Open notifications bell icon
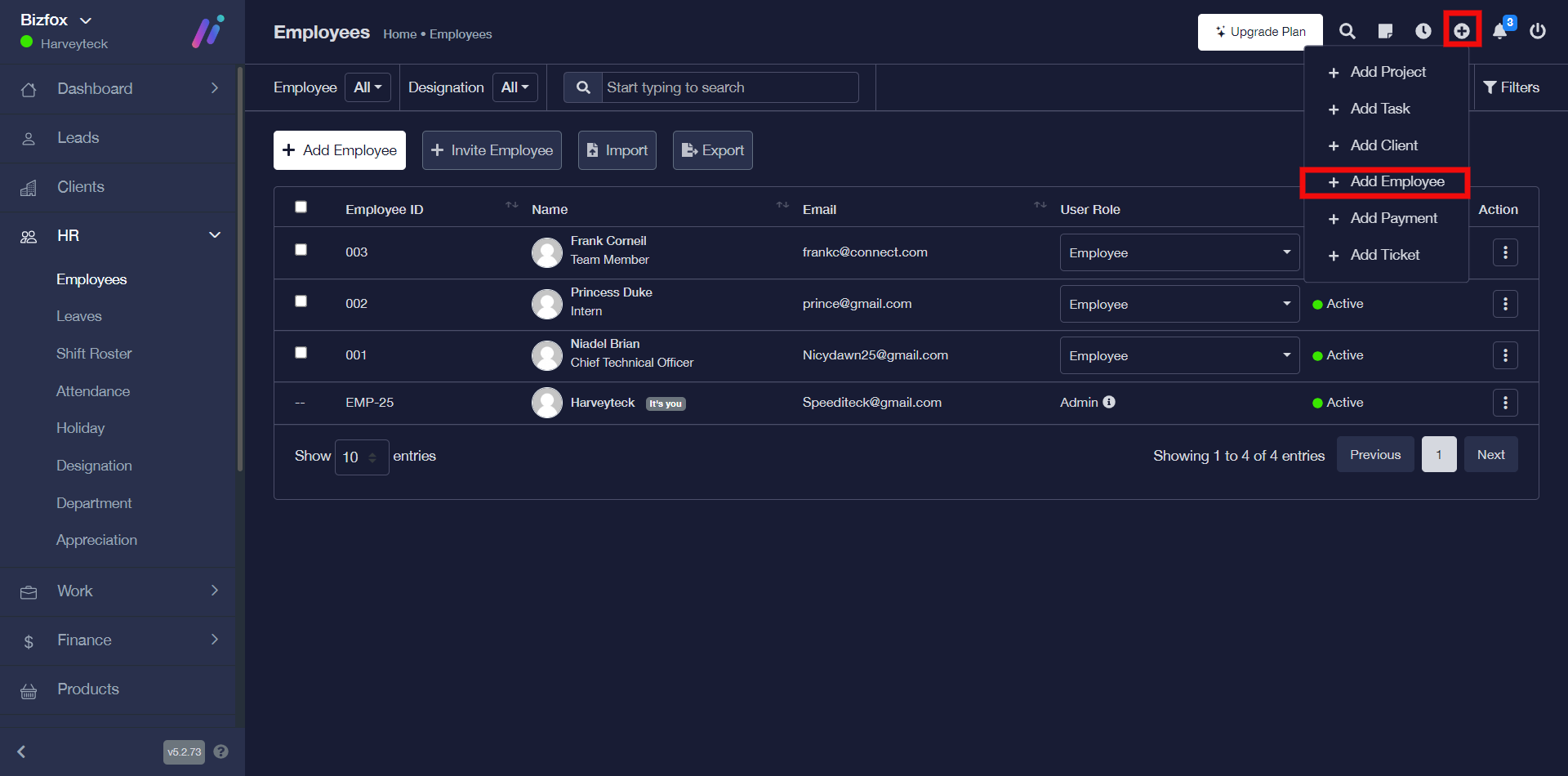Image resolution: width=1568 pixels, height=776 pixels. coord(1500,31)
